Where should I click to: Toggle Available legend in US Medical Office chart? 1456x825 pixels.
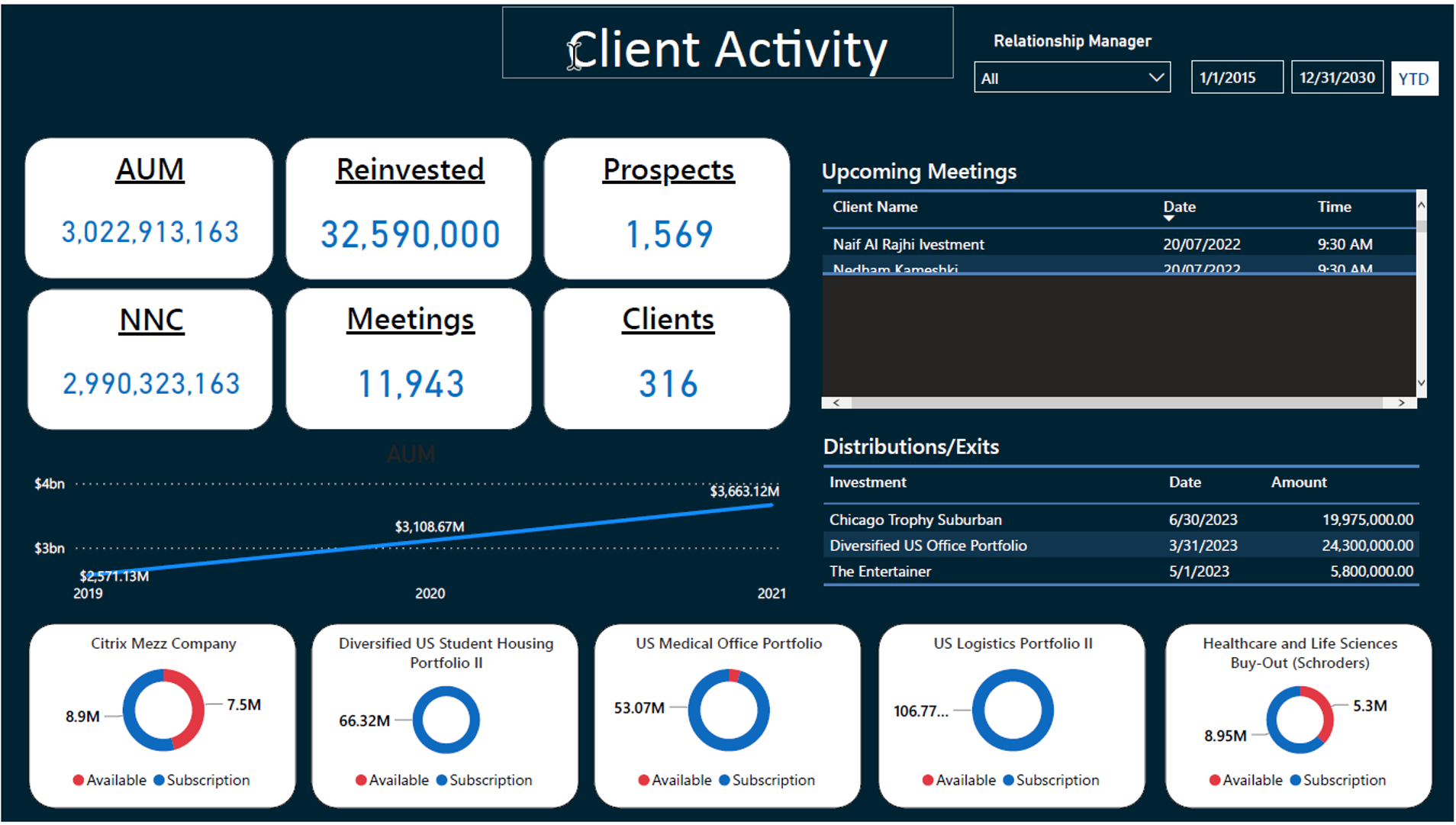point(675,780)
